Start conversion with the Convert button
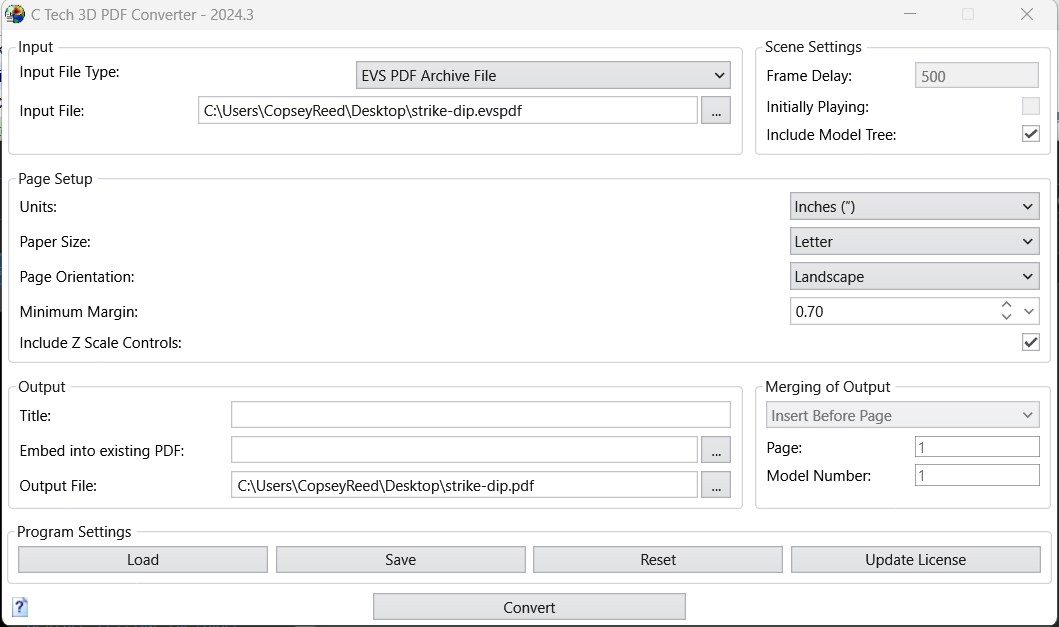1059x627 pixels. click(528, 606)
